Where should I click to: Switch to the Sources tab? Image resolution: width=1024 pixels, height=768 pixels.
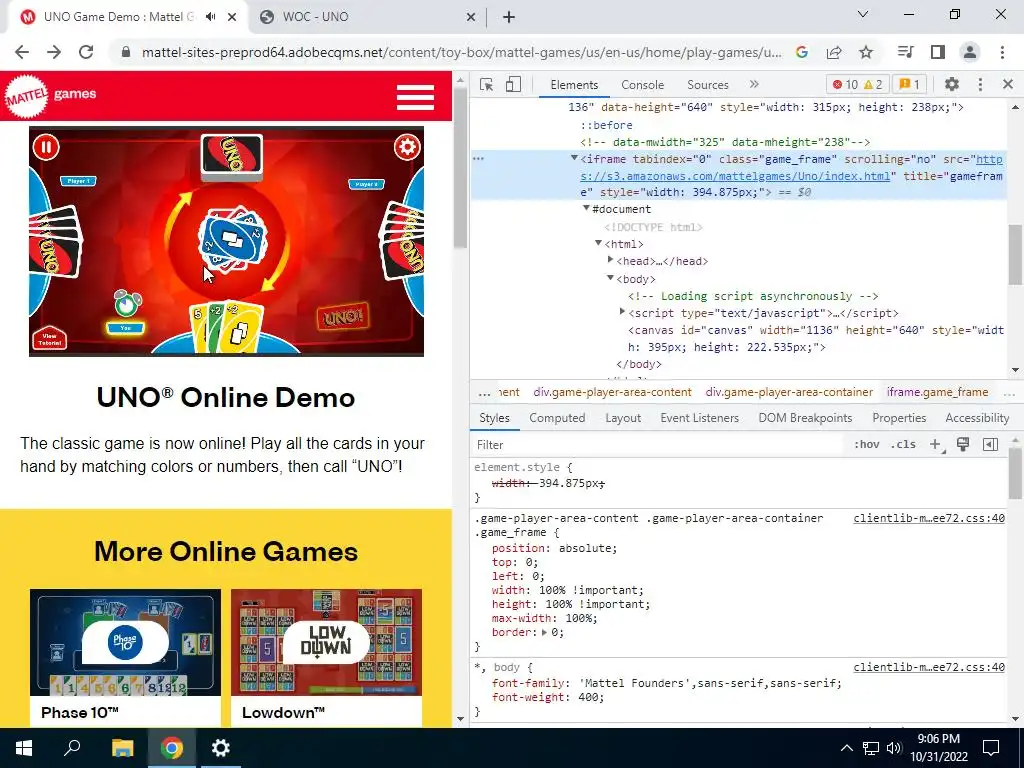[707, 85]
